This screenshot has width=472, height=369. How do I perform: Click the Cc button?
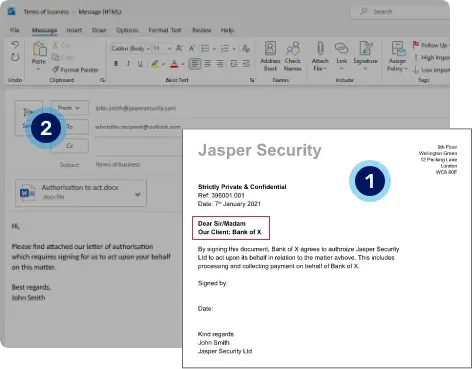(70, 146)
